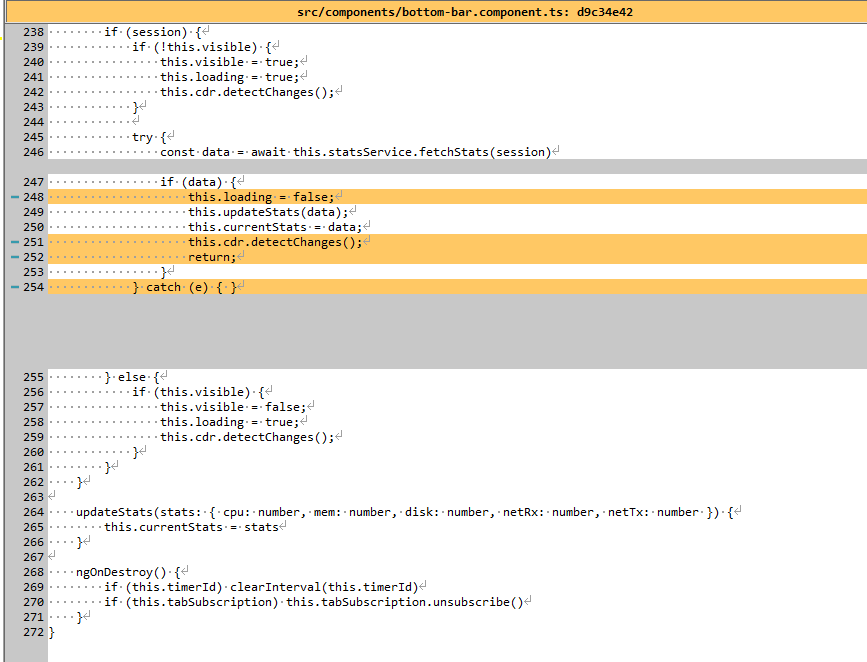Click '} else {' on line 255
Viewport: 867px width, 662px height.
point(132,377)
